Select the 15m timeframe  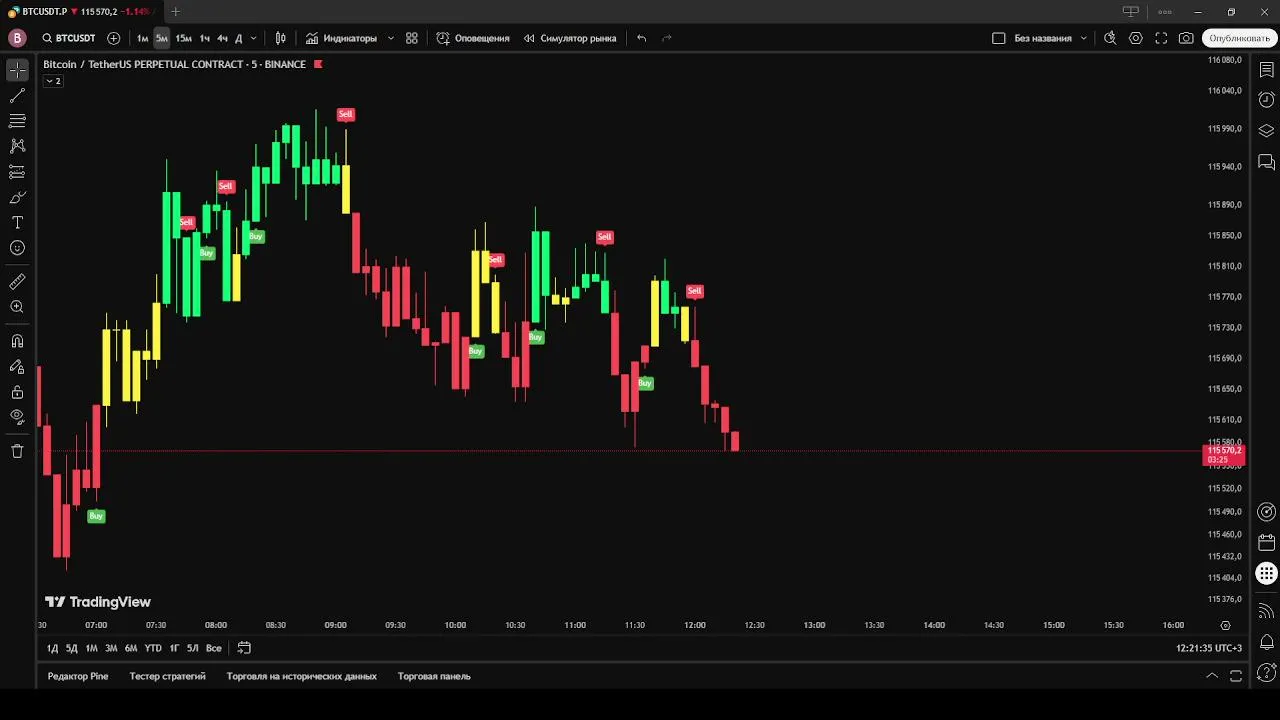183,38
